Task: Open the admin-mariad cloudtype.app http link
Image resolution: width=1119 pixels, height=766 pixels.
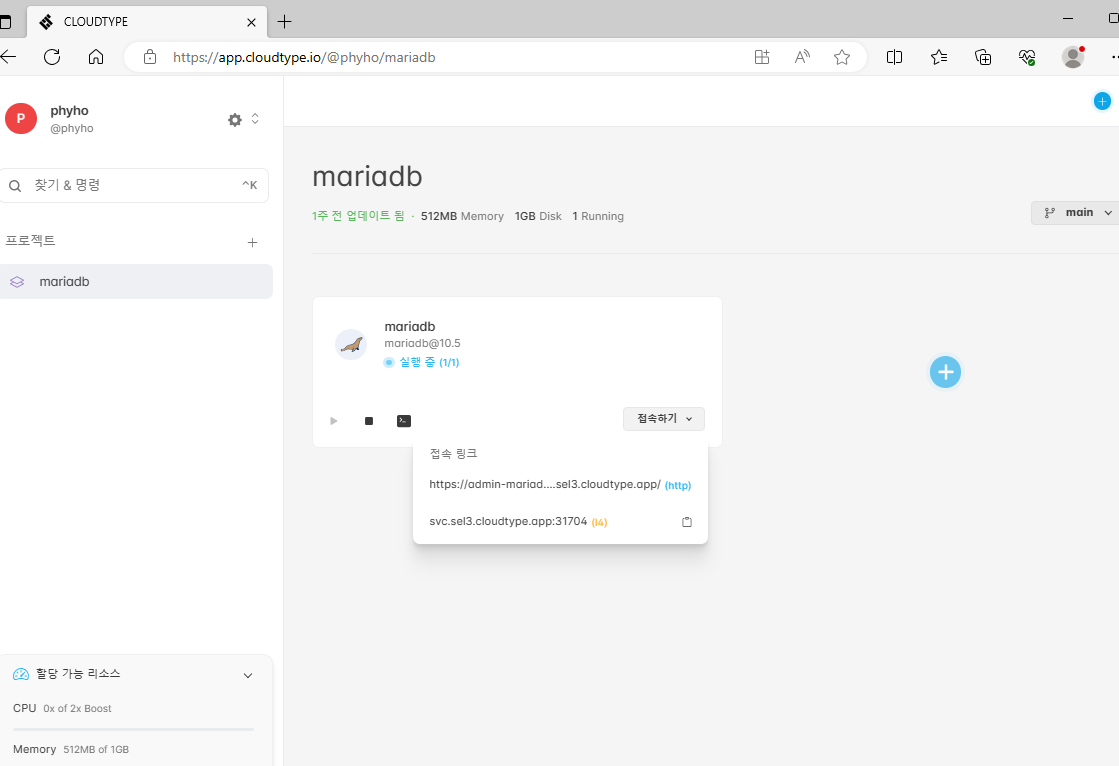Action: pos(560,485)
